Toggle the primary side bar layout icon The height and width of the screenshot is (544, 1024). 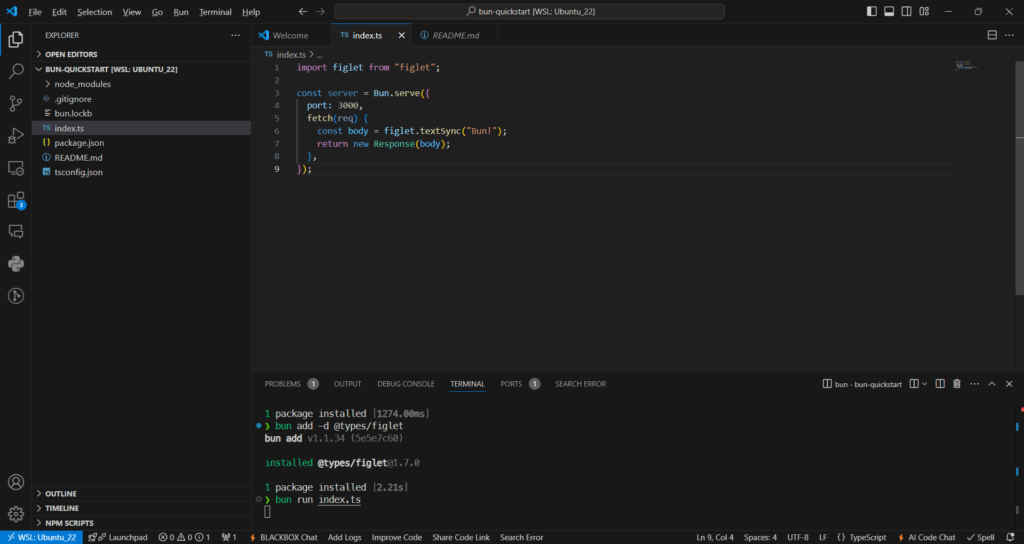tap(872, 11)
